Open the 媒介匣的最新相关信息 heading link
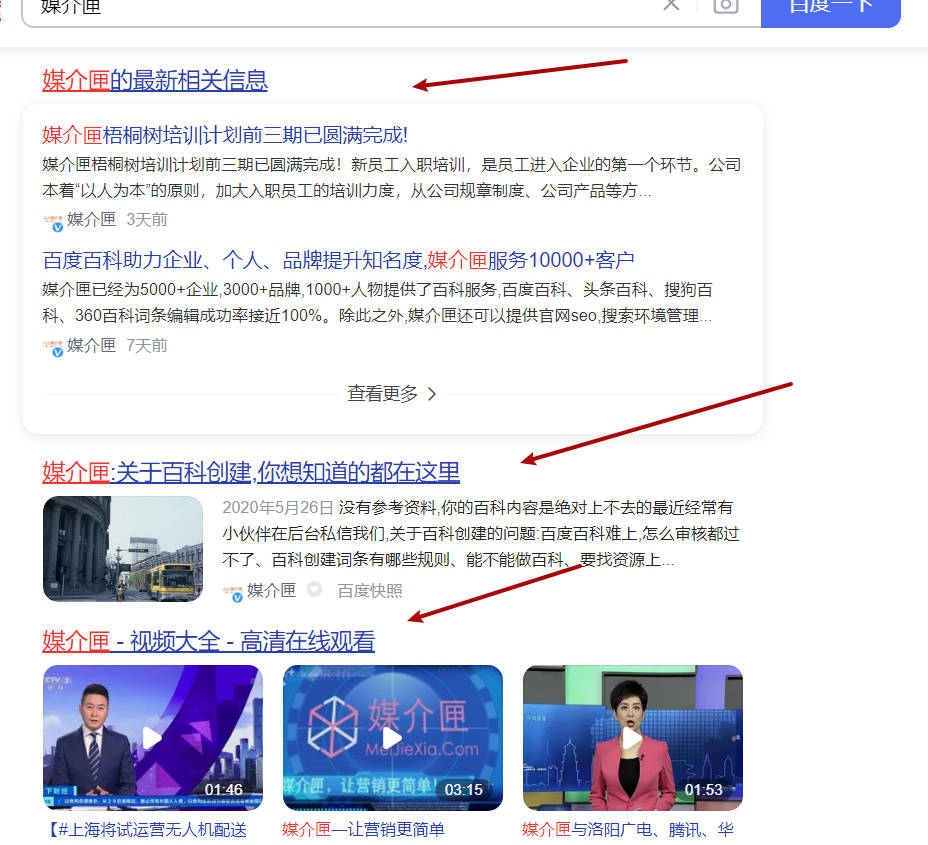 click(154, 80)
